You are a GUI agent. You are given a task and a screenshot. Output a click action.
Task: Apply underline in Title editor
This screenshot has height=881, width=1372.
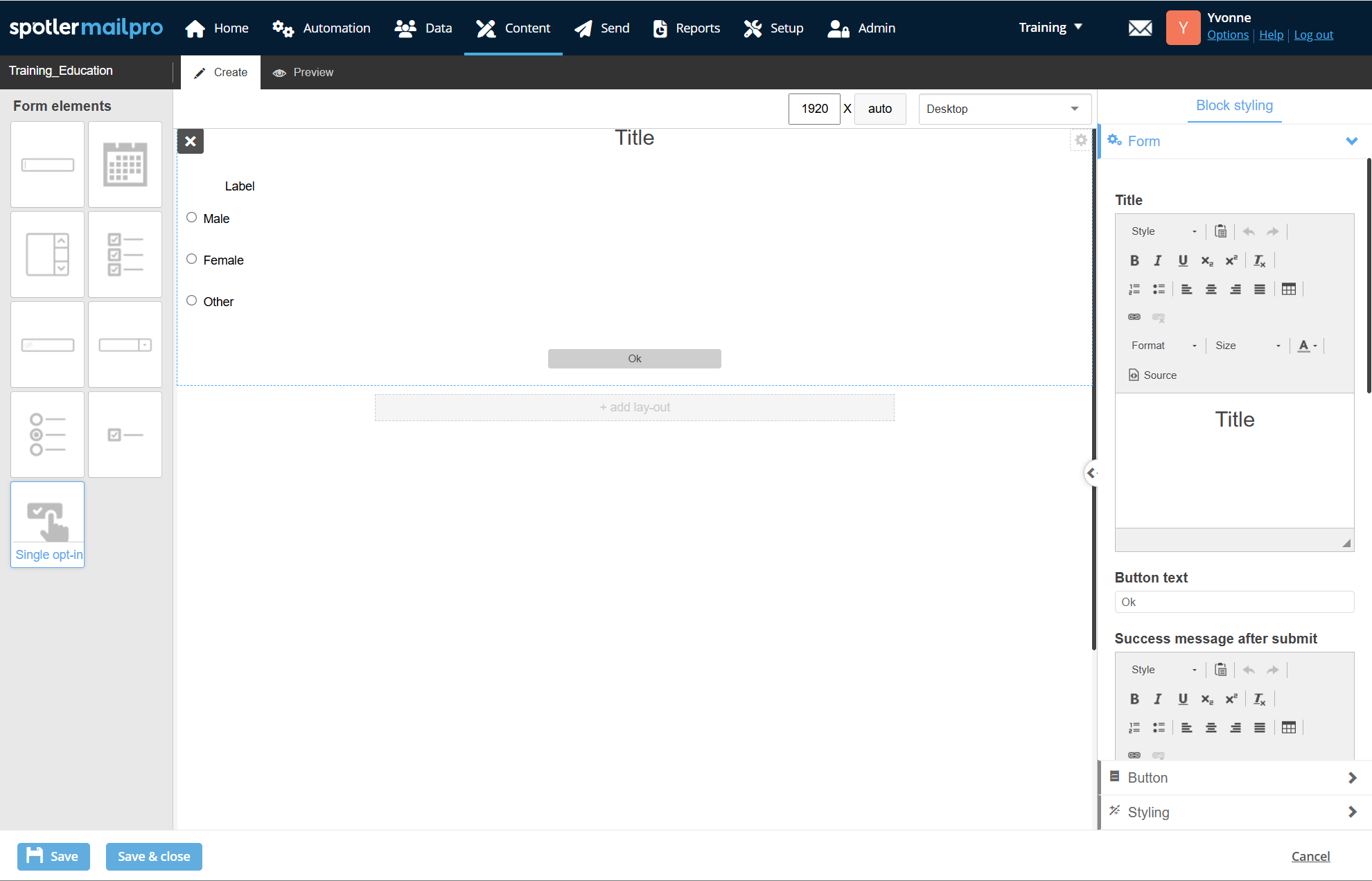[1183, 260]
